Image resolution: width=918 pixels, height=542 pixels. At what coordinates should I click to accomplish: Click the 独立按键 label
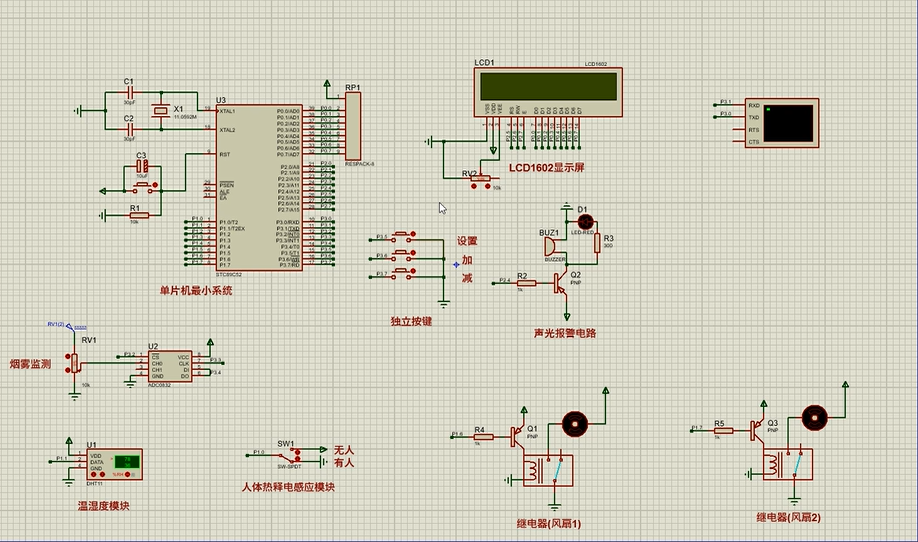point(412,321)
